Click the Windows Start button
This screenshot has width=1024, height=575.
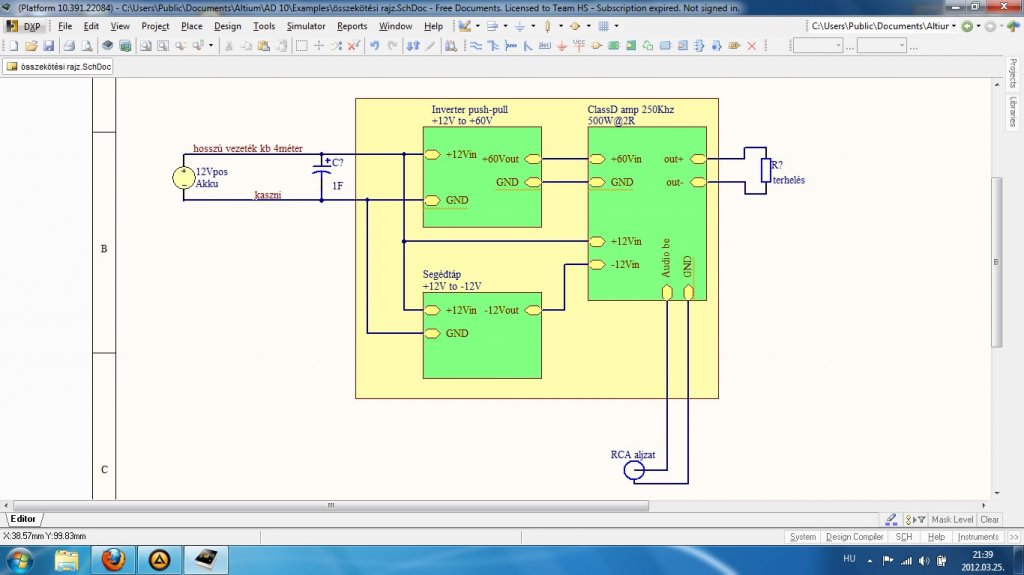pos(19,560)
